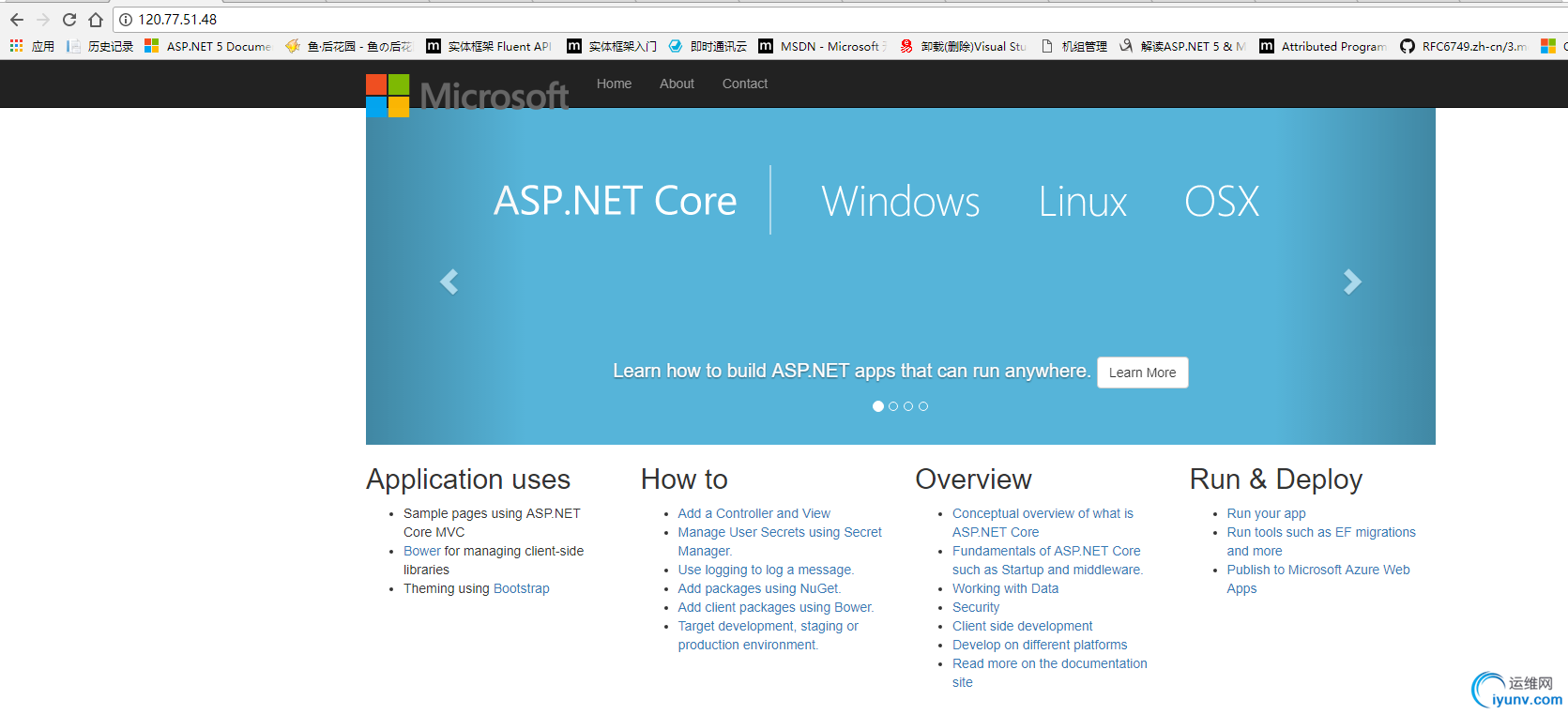Click the Microsoft logo in the navbar
1568x715 pixels.
click(x=466, y=96)
